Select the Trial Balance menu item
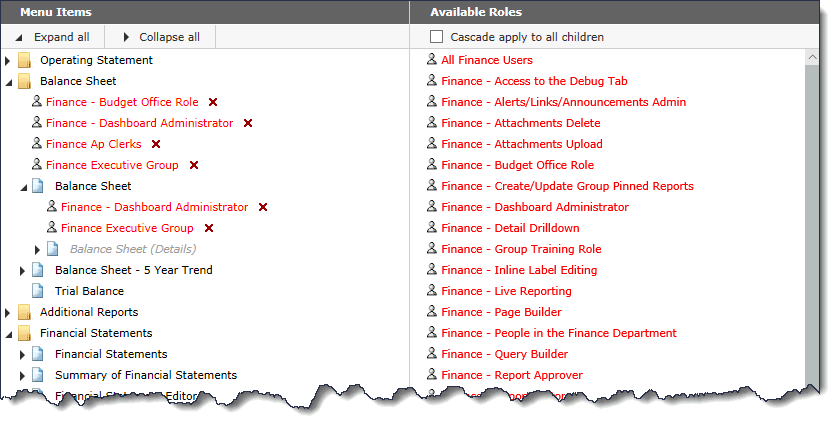 (x=89, y=291)
